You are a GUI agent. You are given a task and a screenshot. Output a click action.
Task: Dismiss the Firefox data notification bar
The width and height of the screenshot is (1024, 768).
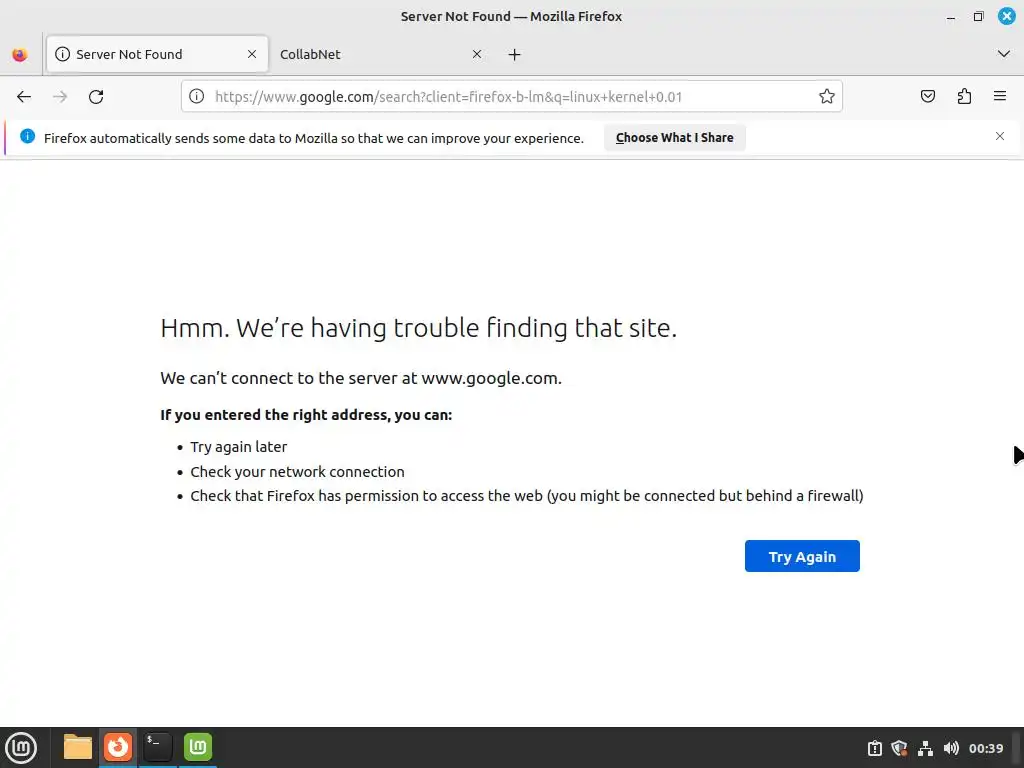(x=1000, y=136)
